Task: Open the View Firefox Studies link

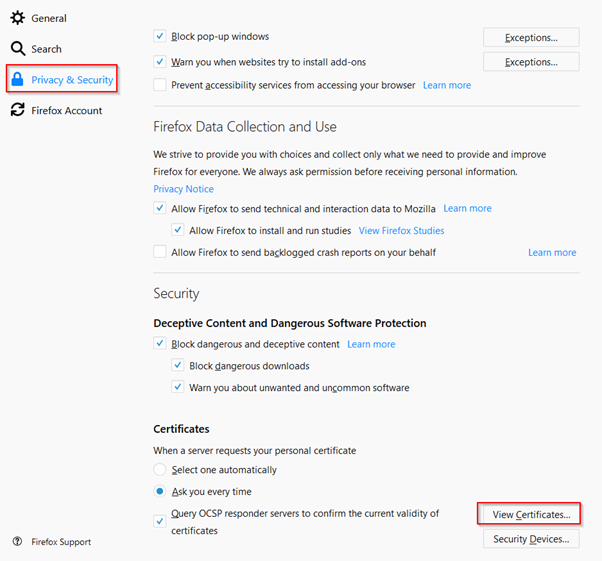Action: pos(401,231)
